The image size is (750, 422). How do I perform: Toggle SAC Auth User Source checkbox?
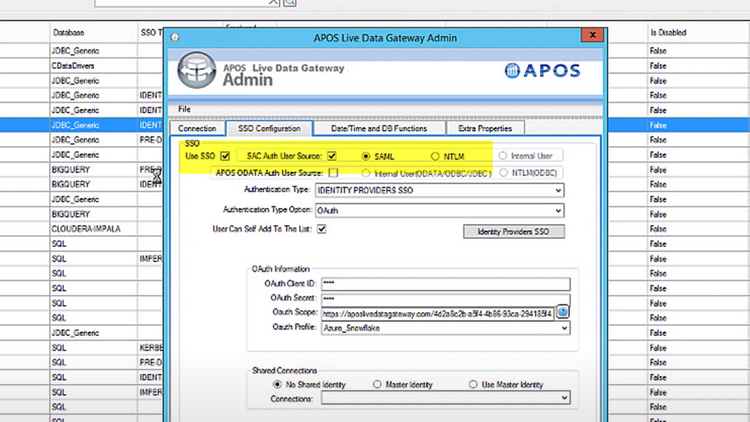tap(331, 156)
